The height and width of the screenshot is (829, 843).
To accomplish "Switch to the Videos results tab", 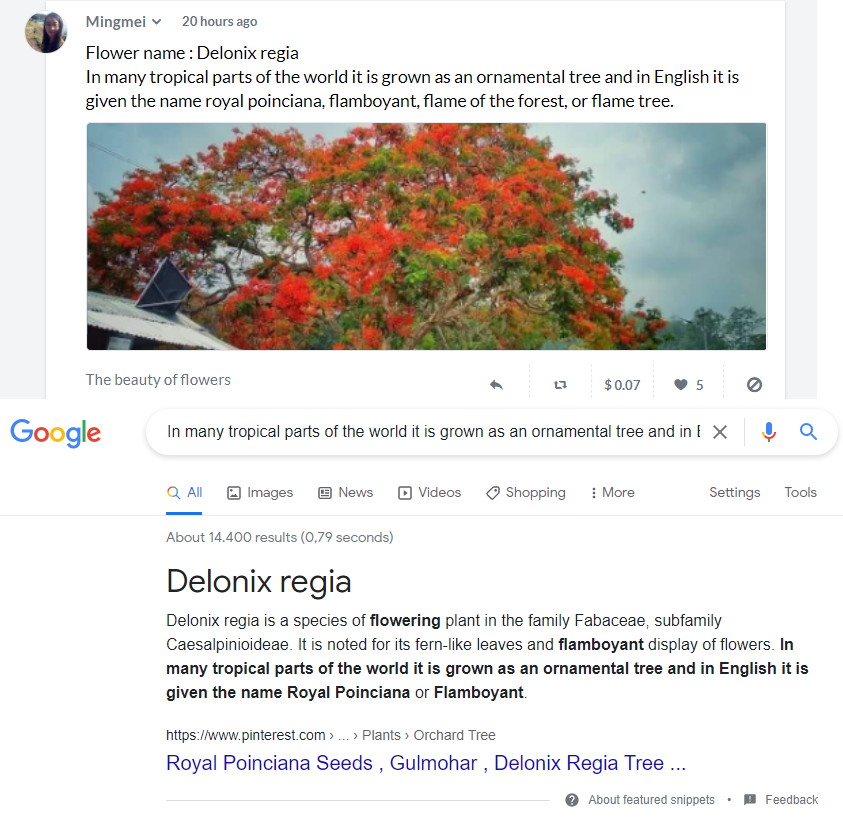I will 430,492.
